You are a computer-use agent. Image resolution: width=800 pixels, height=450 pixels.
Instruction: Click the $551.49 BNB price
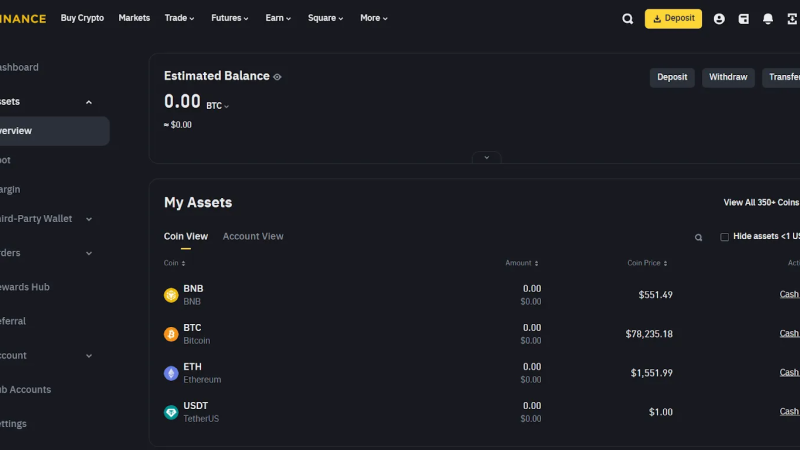[x=656, y=295]
